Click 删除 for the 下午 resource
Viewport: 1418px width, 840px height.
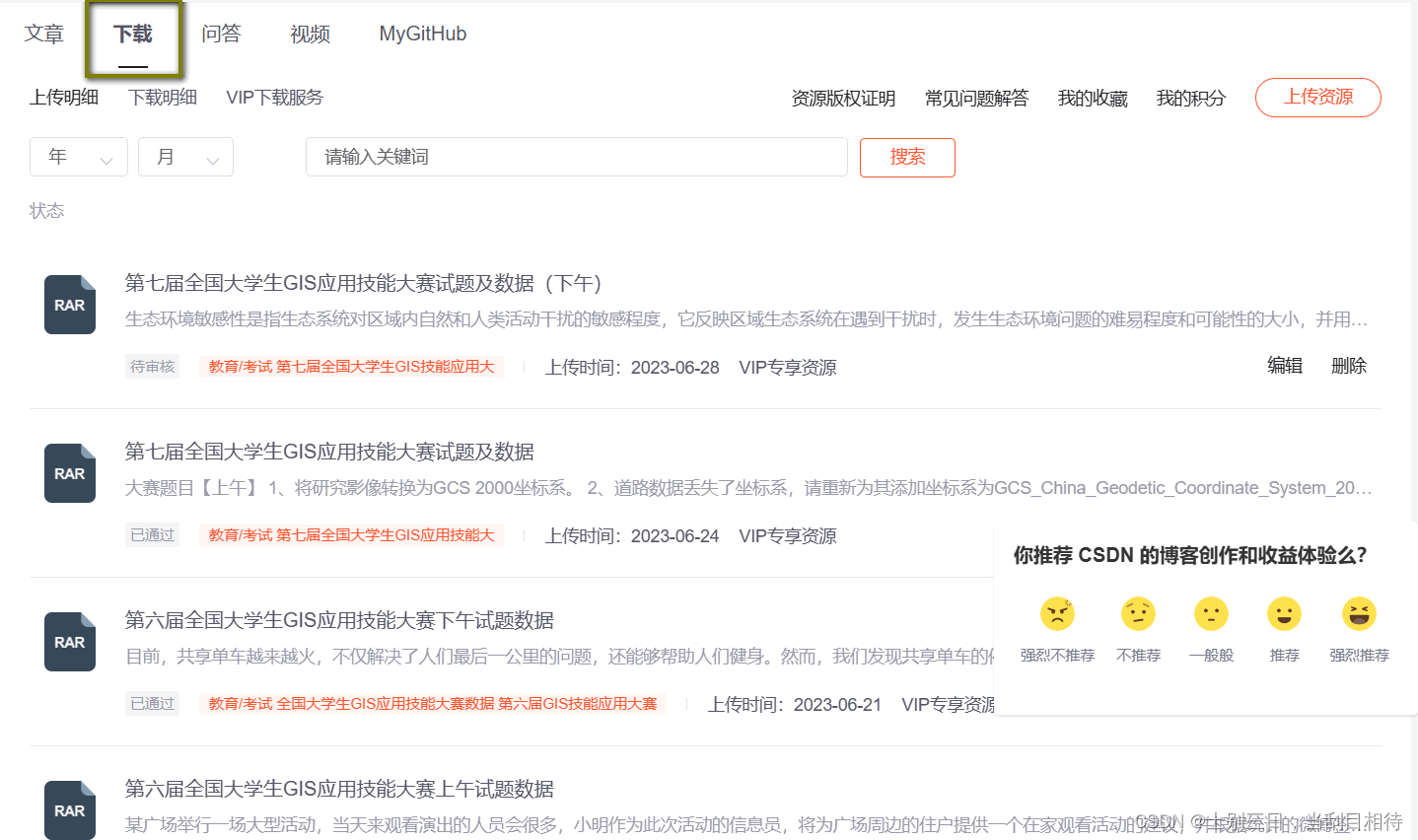coord(1349,366)
